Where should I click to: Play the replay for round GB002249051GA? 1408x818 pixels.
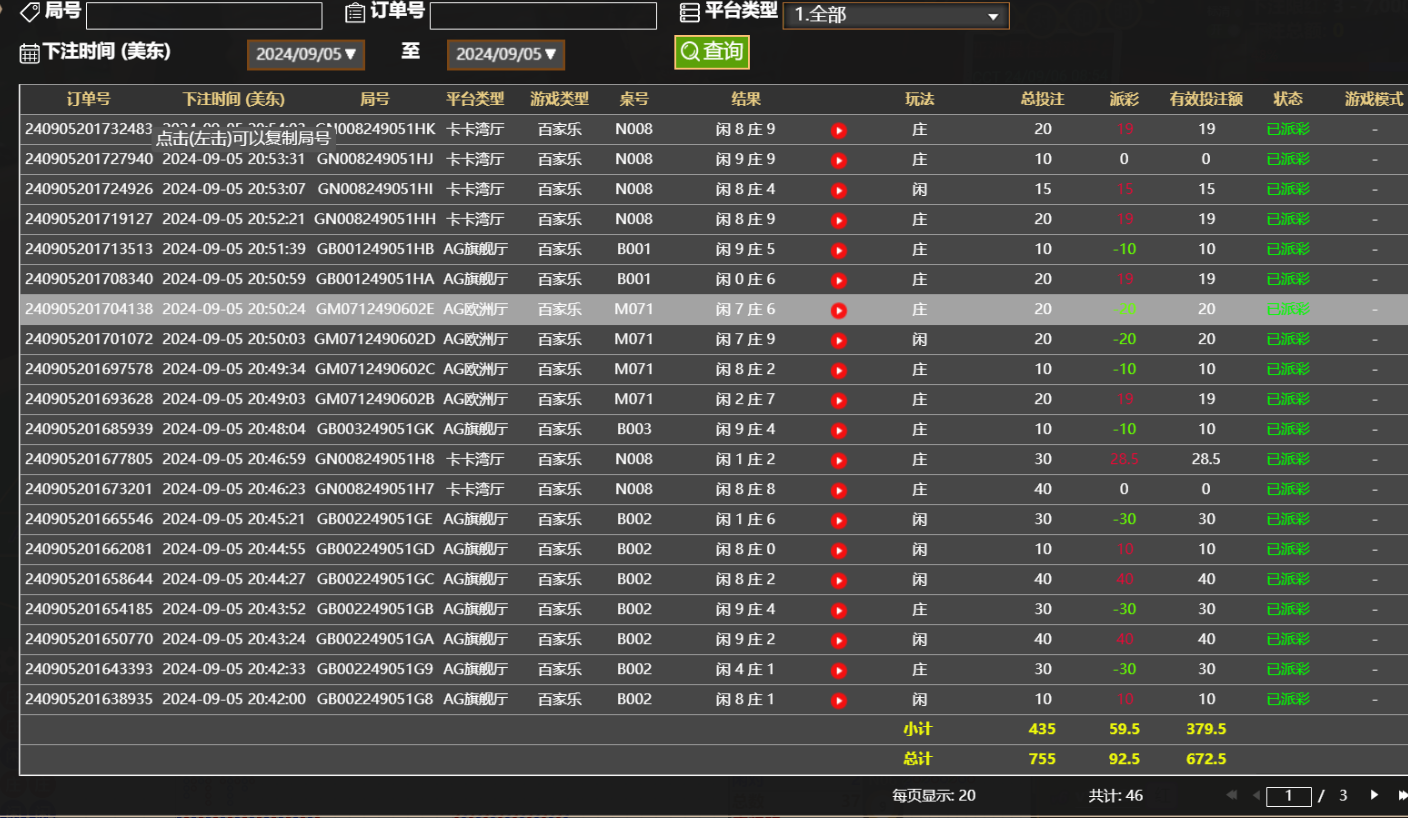[x=839, y=640]
